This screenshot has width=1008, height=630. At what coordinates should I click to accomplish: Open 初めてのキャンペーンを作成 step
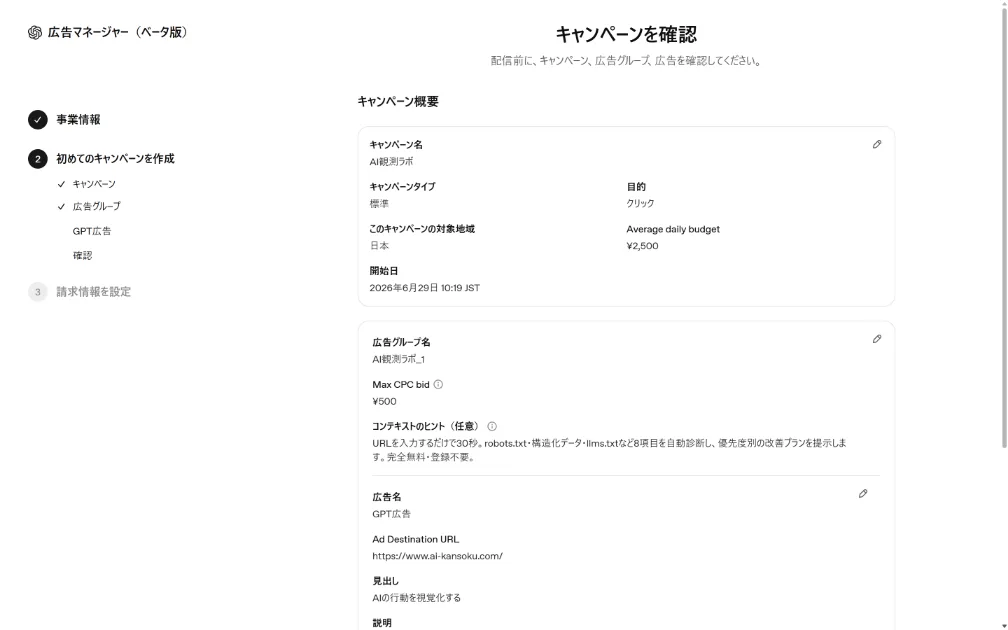pos(115,159)
